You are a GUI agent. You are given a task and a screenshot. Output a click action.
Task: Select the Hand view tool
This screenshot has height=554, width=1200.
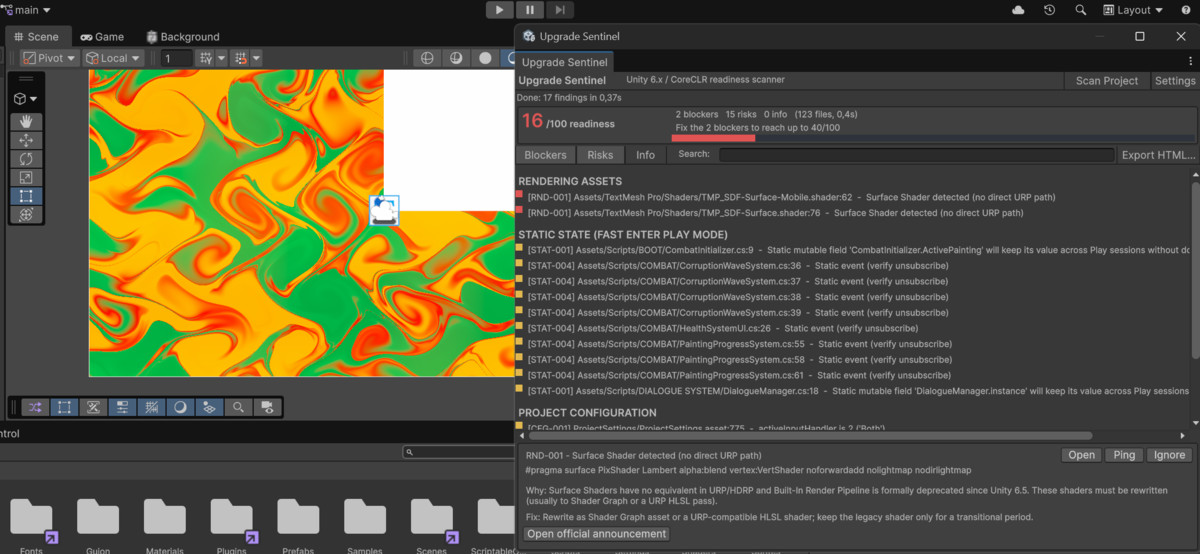(x=26, y=122)
